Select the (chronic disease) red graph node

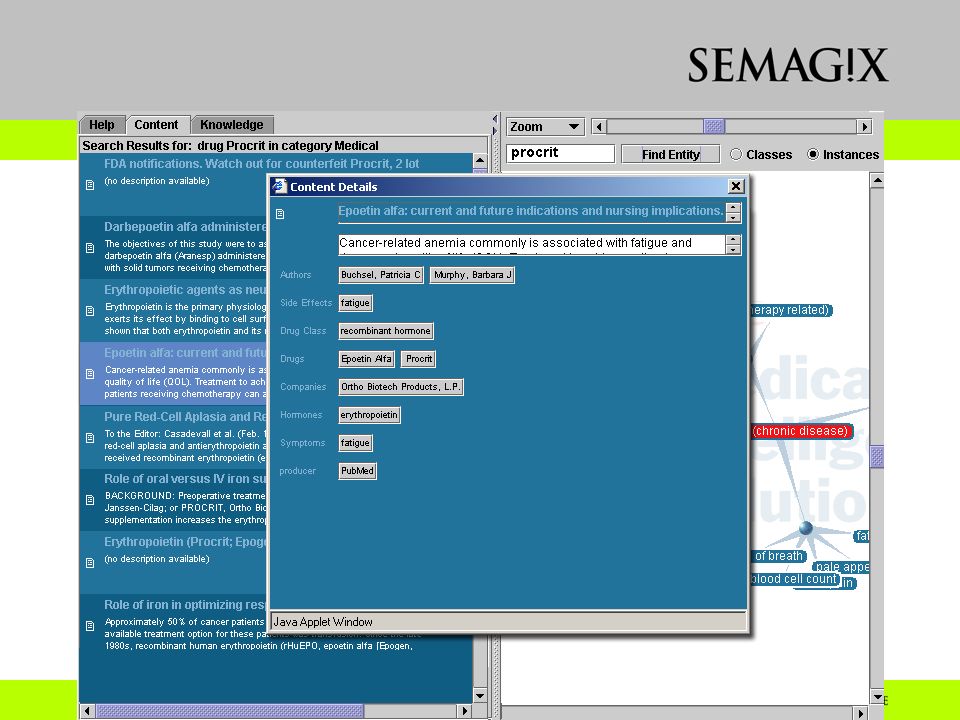click(x=801, y=431)
